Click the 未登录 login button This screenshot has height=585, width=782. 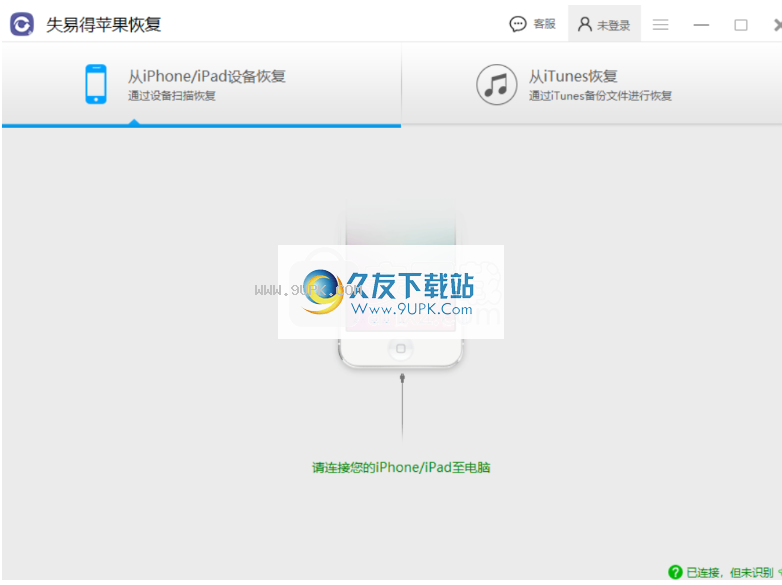click(604, 24)
